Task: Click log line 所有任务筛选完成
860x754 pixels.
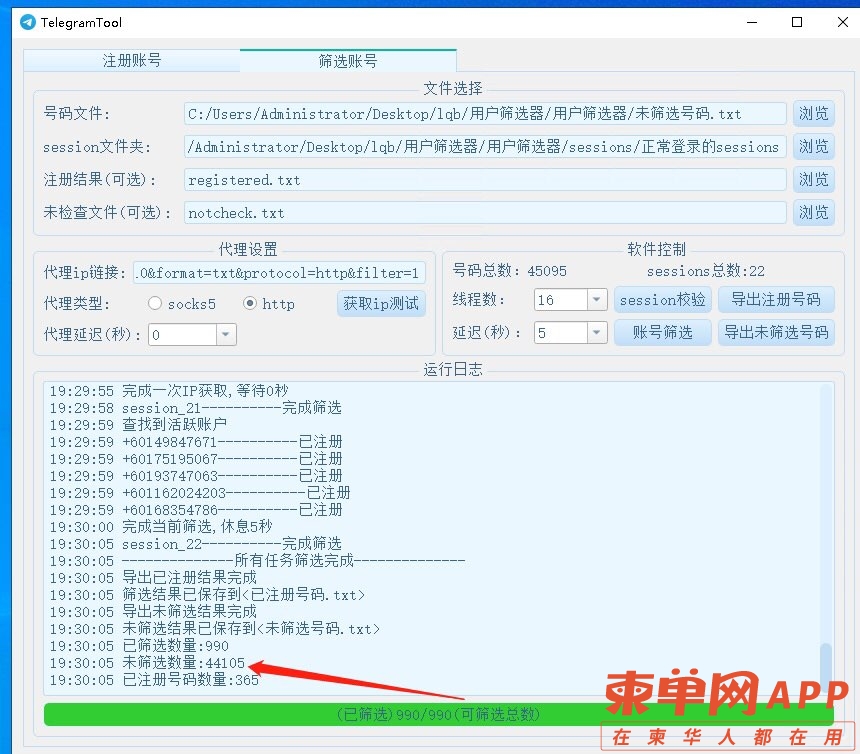Action: pos(257,561)
